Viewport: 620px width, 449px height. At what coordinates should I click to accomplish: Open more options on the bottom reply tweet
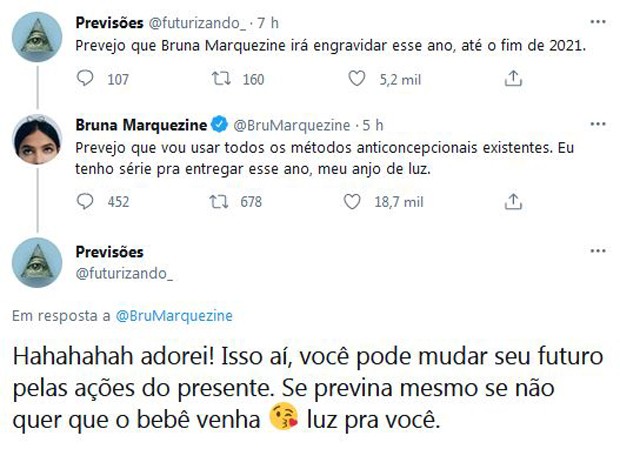(x=598, y=250)
